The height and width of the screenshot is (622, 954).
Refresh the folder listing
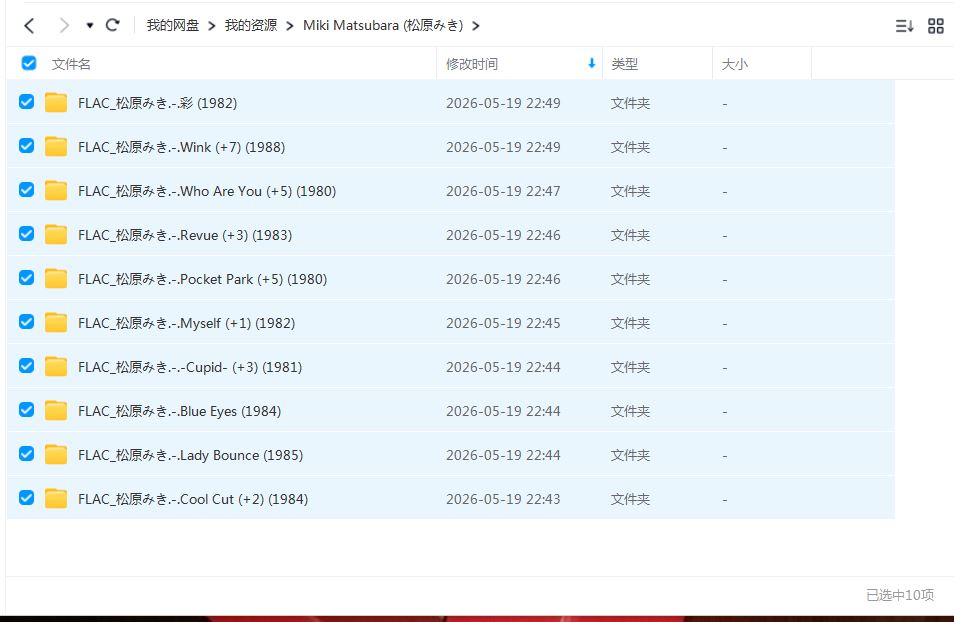[113, 25]
